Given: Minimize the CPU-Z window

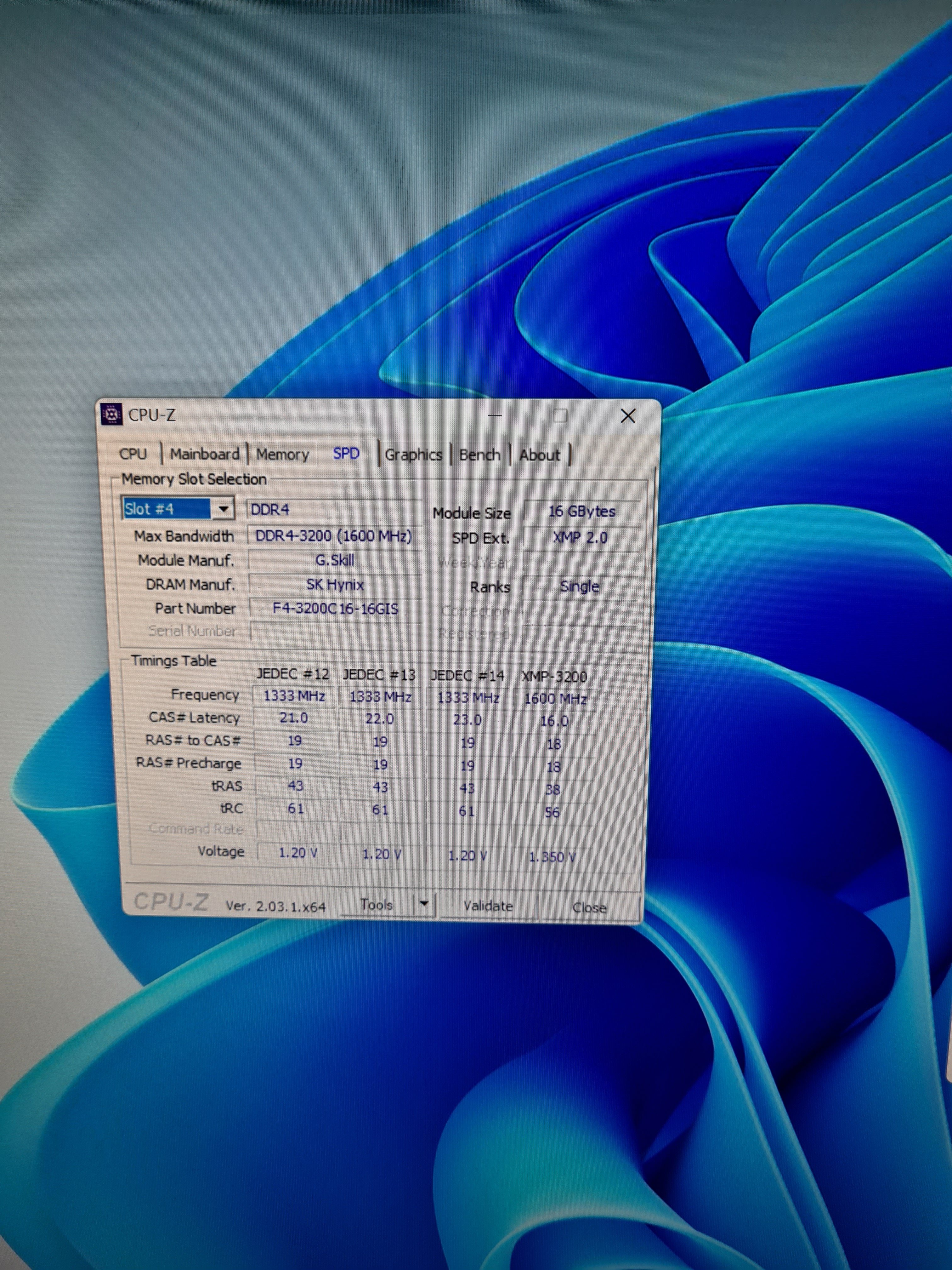Looking at the screenshot, I should pos(495,415).
